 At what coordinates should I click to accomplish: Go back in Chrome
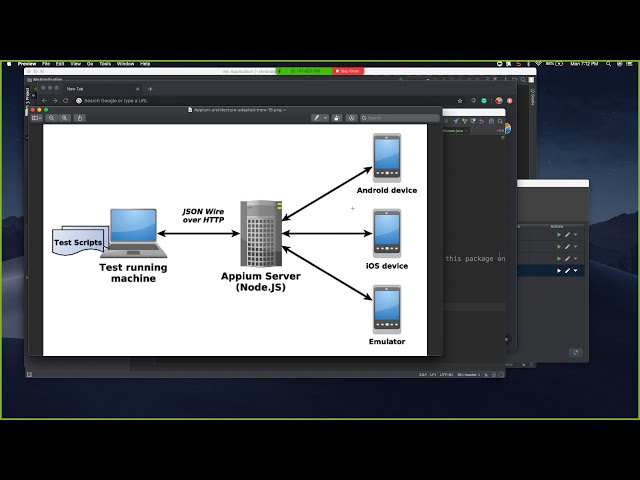click(44, 100)
